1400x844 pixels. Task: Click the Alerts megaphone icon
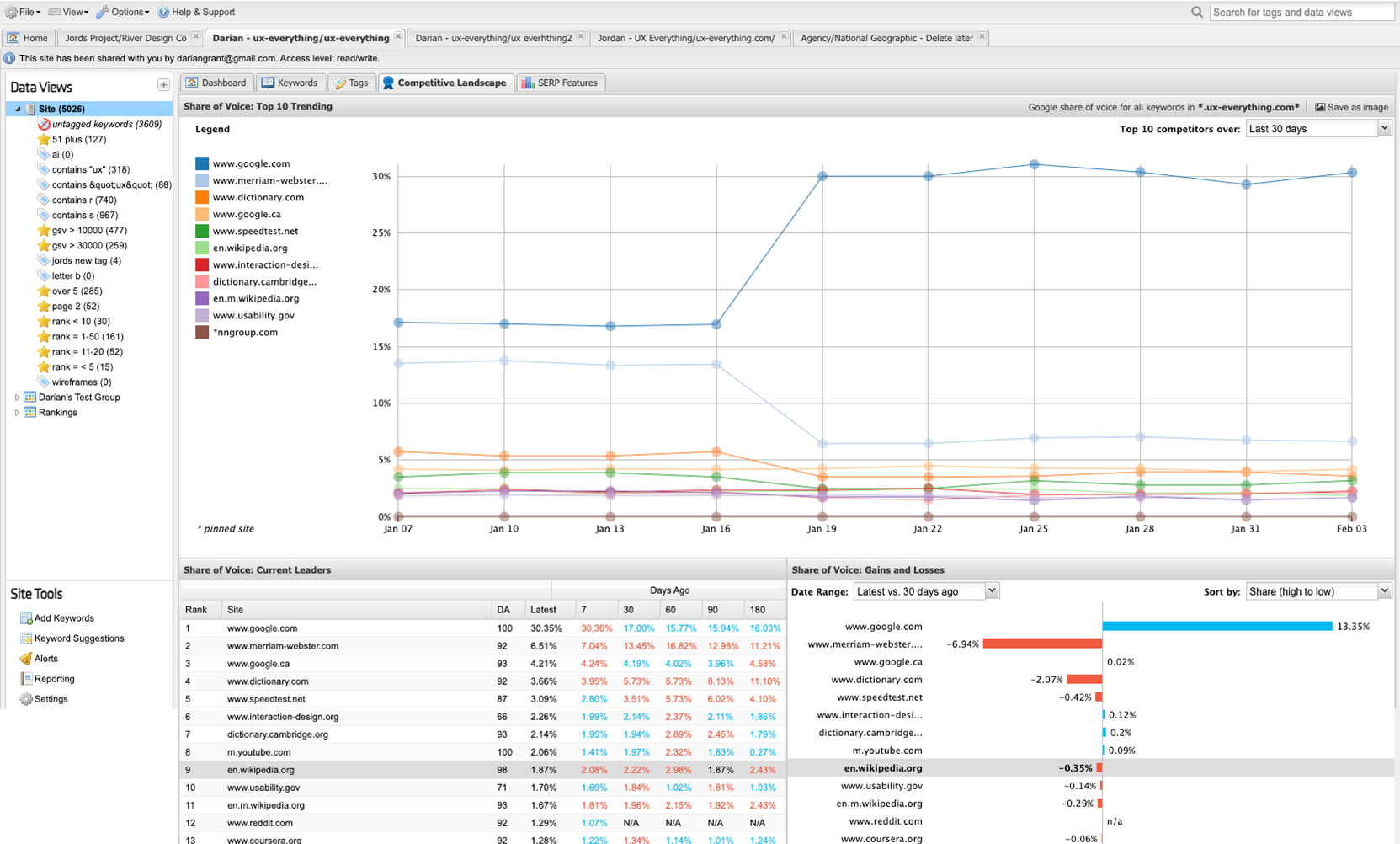[x=25, y=659]
